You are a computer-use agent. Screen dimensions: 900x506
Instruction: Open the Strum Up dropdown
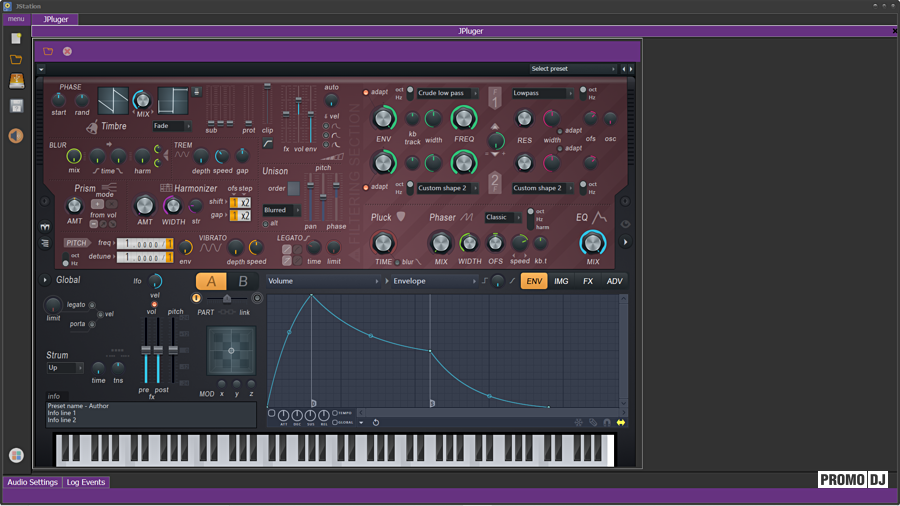pyautogui.click(x=64, y=368)
